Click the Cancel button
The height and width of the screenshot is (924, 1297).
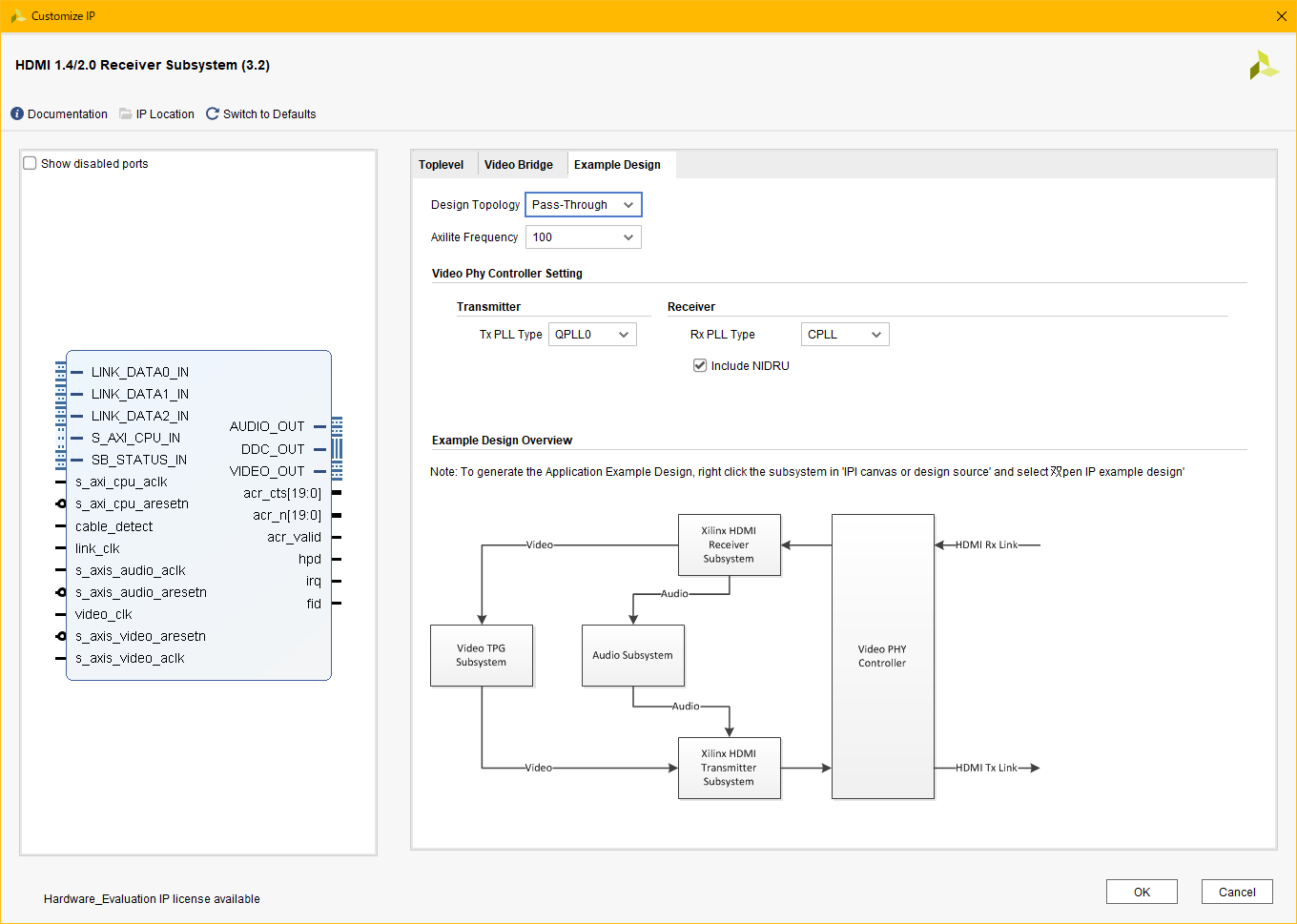(1237, 892)
